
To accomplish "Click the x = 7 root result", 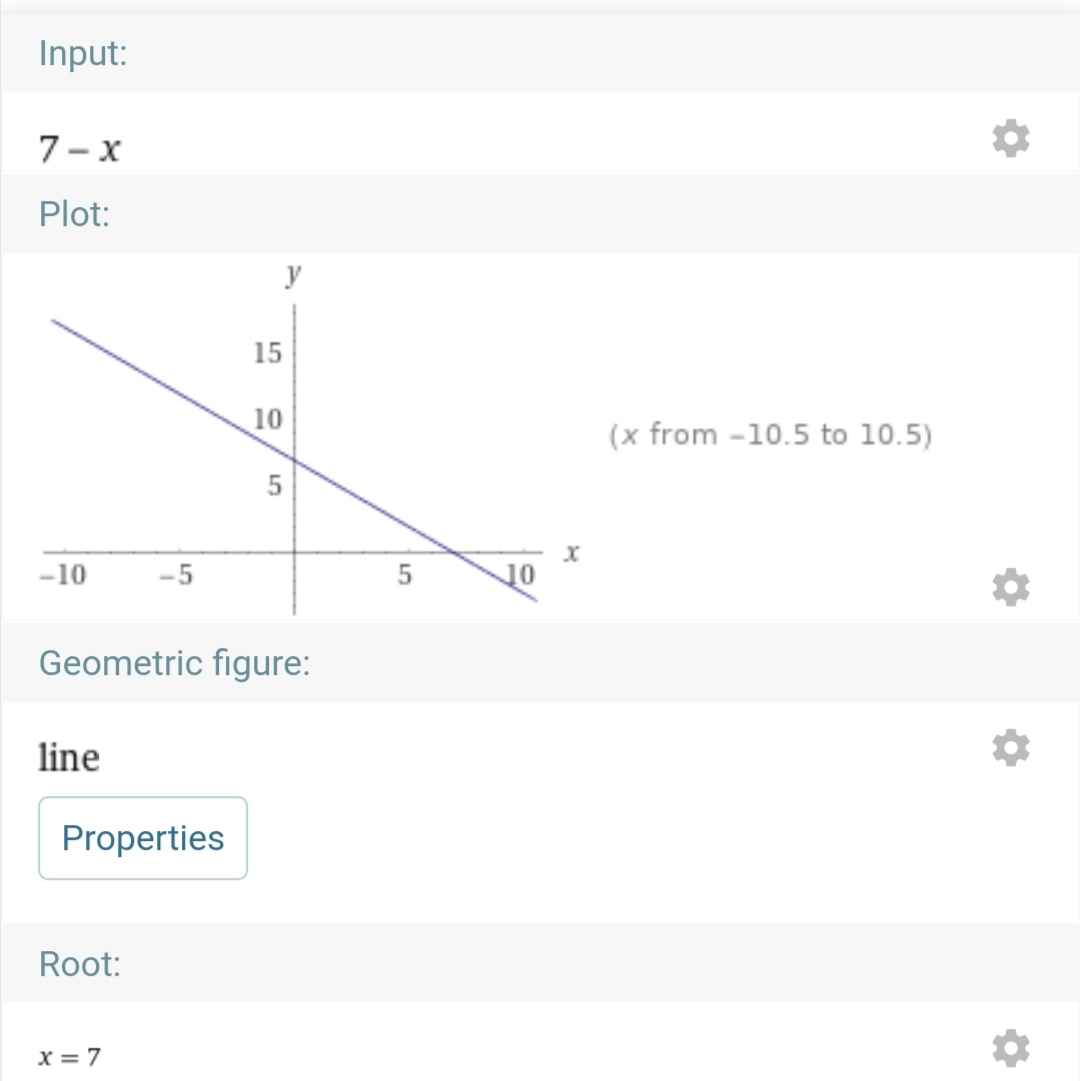I will [x=69, y=1056].
